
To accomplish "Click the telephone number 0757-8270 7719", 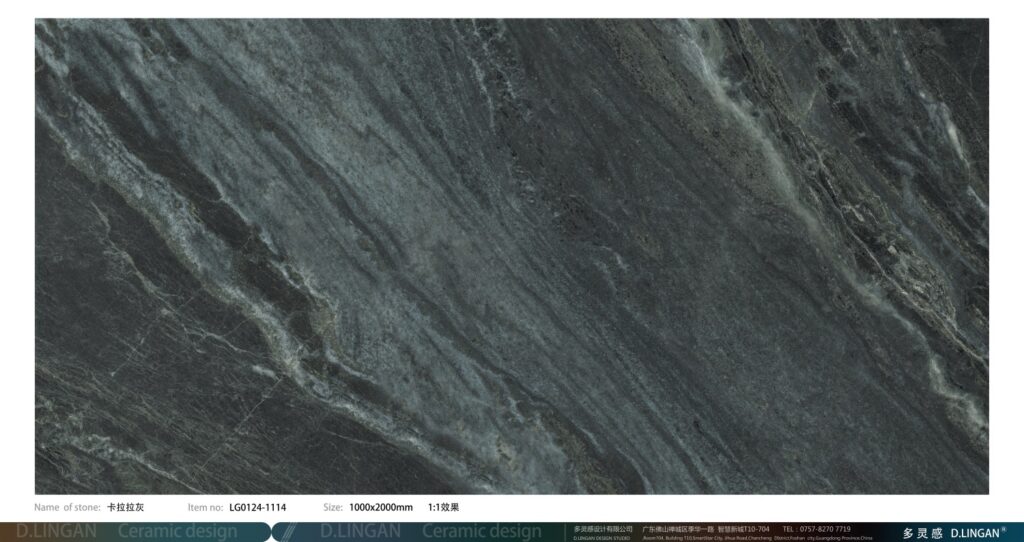I will [x=817, y=529].
